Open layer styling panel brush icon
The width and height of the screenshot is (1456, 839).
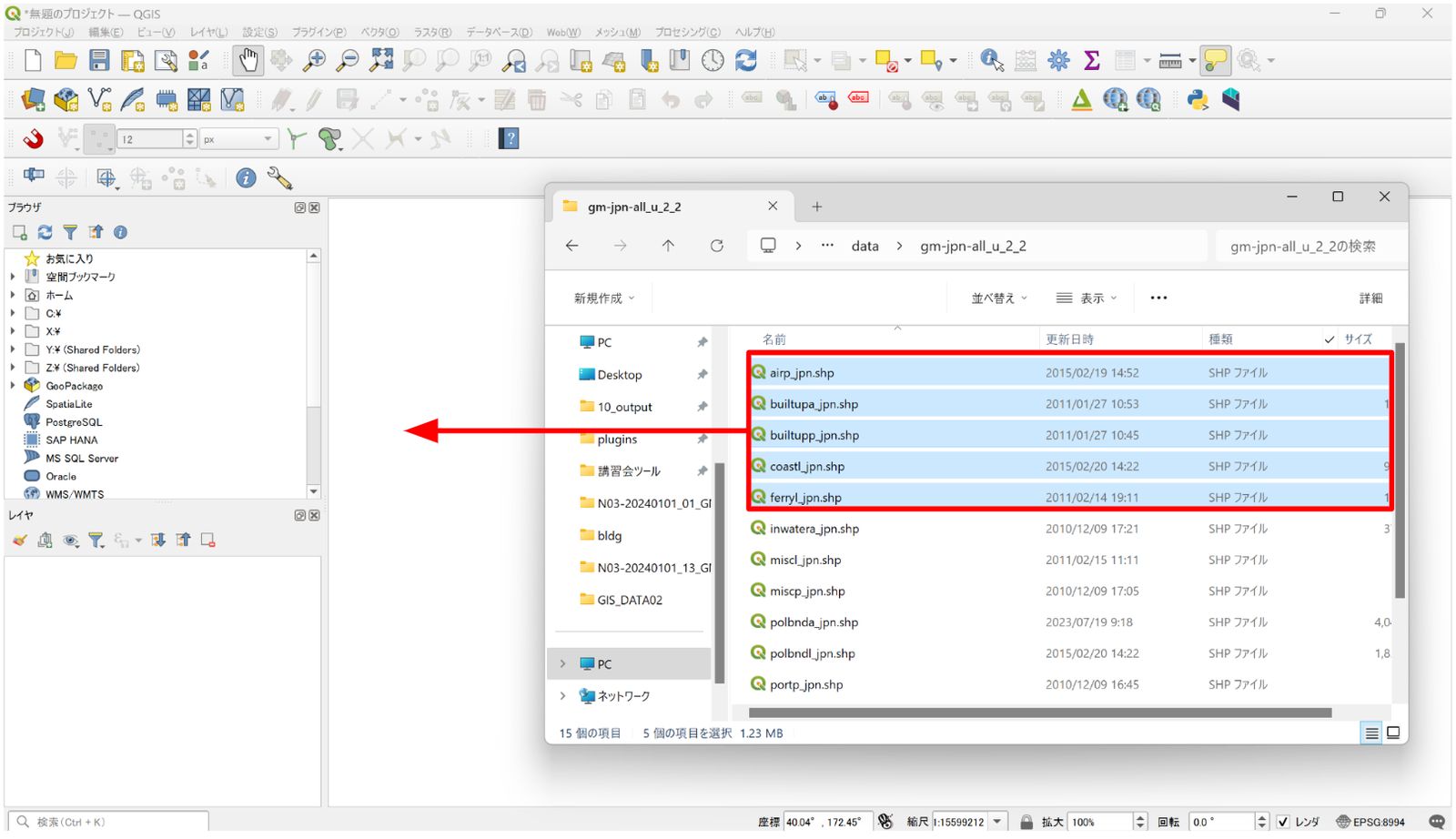pos(20,541)
